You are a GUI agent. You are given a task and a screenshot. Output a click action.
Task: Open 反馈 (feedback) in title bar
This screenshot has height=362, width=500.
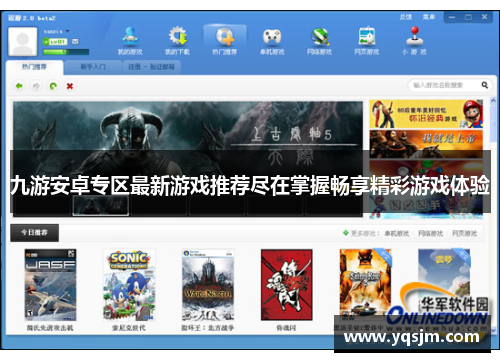406,17
